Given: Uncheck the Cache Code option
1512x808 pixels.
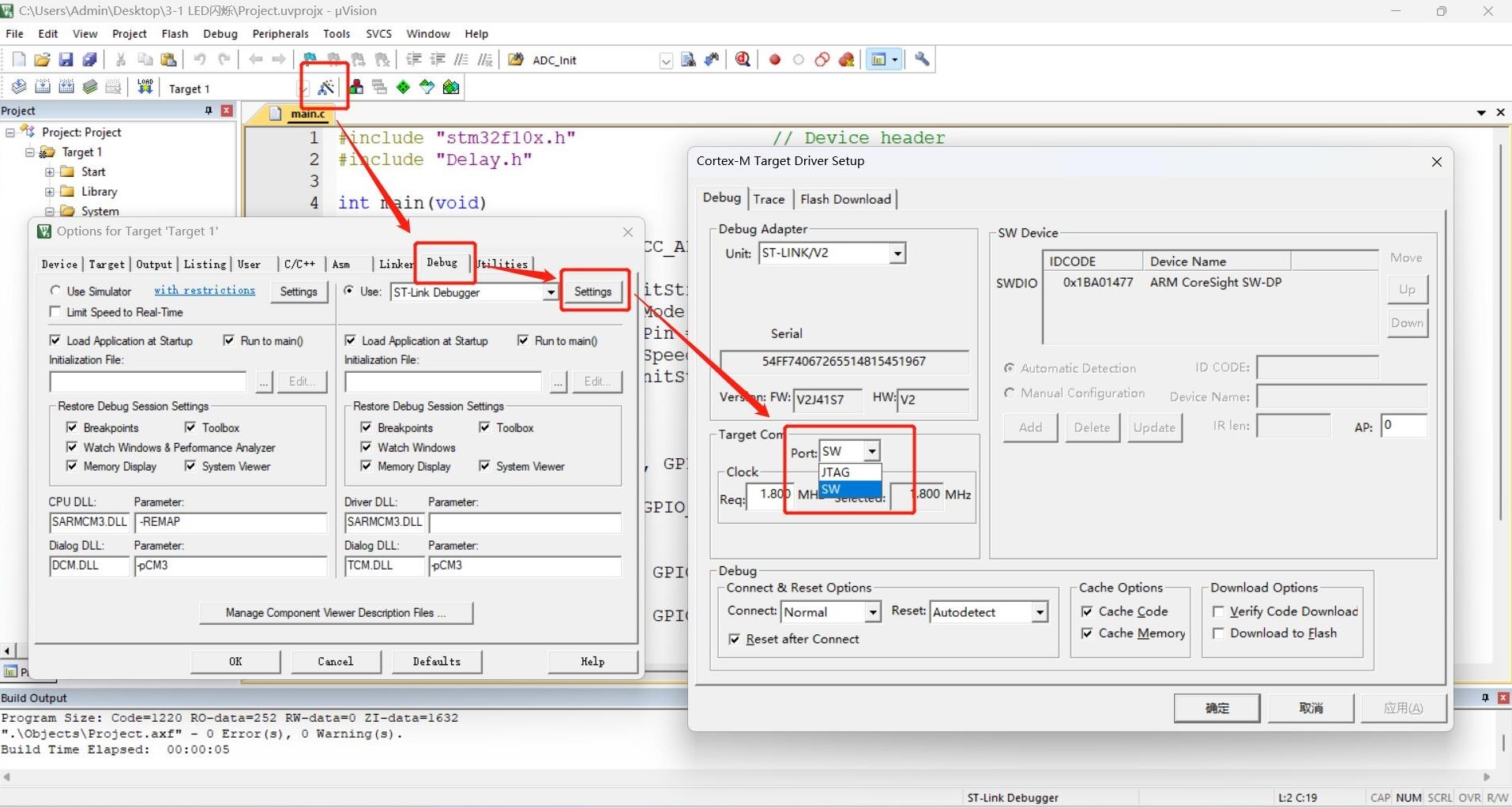Looking at the screenshot, I should 1087,611.
